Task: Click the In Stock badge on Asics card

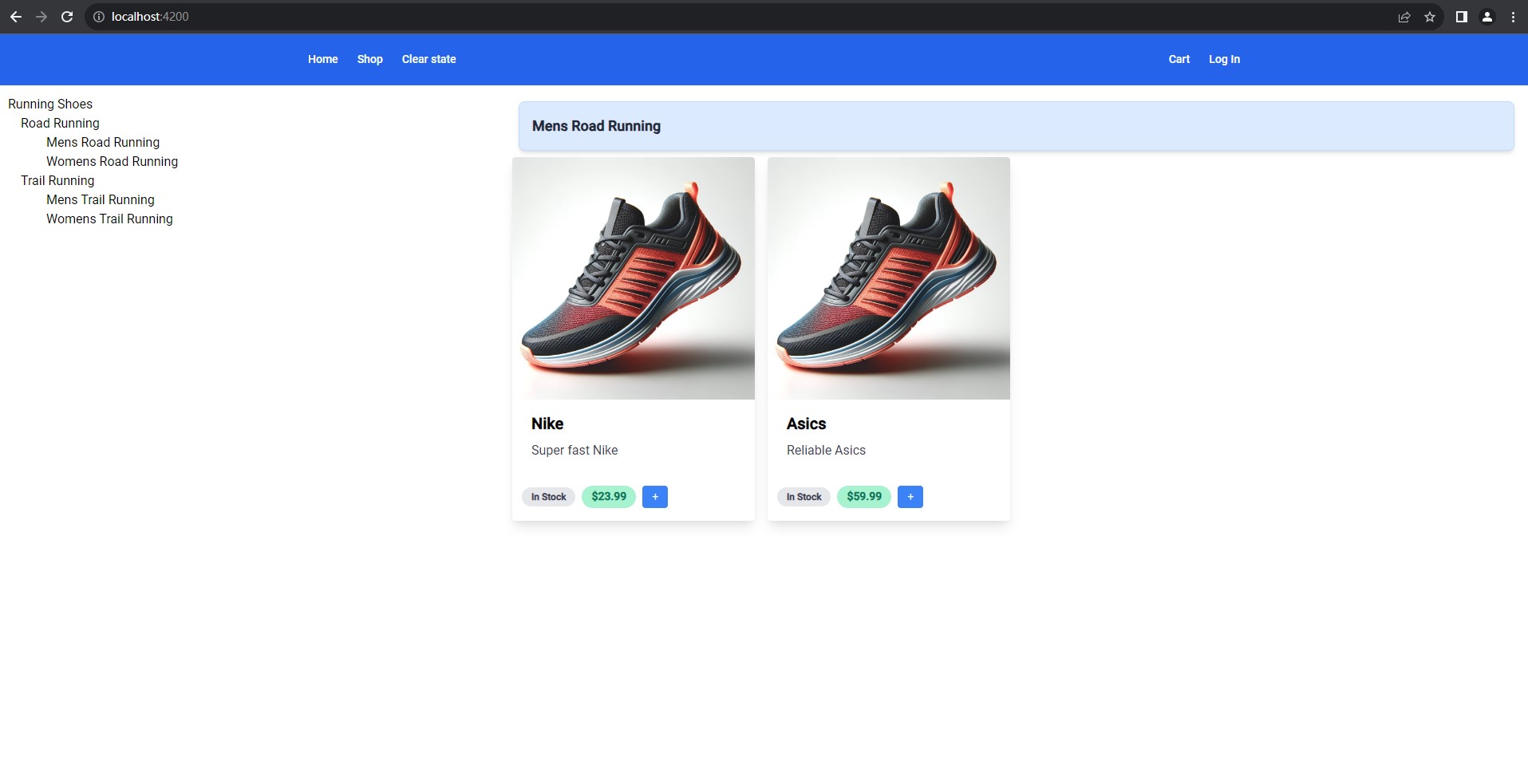Action: 804,497
